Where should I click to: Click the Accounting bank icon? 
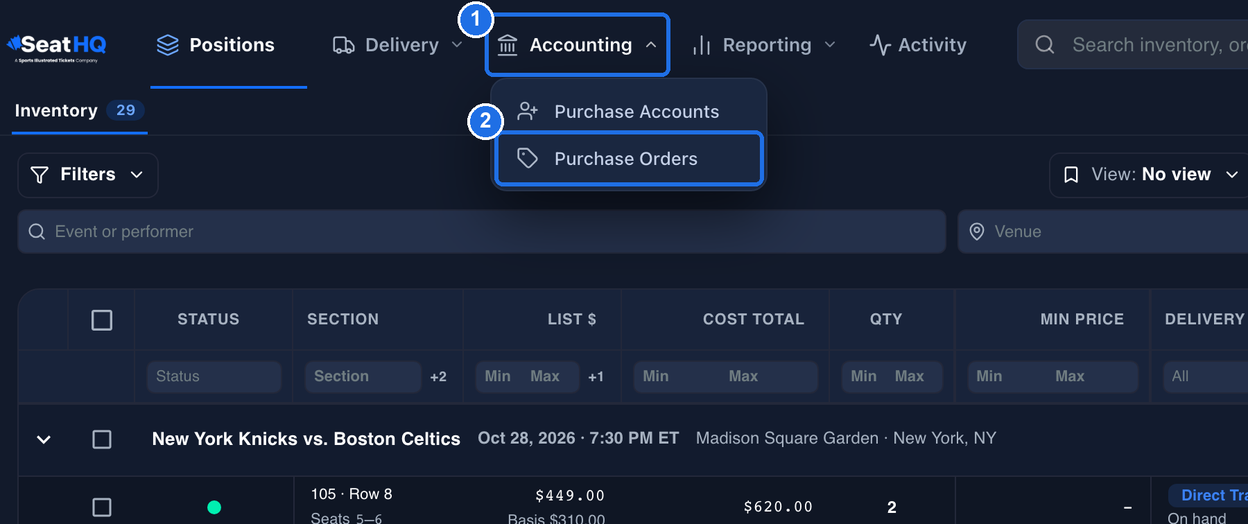(507, 45)
